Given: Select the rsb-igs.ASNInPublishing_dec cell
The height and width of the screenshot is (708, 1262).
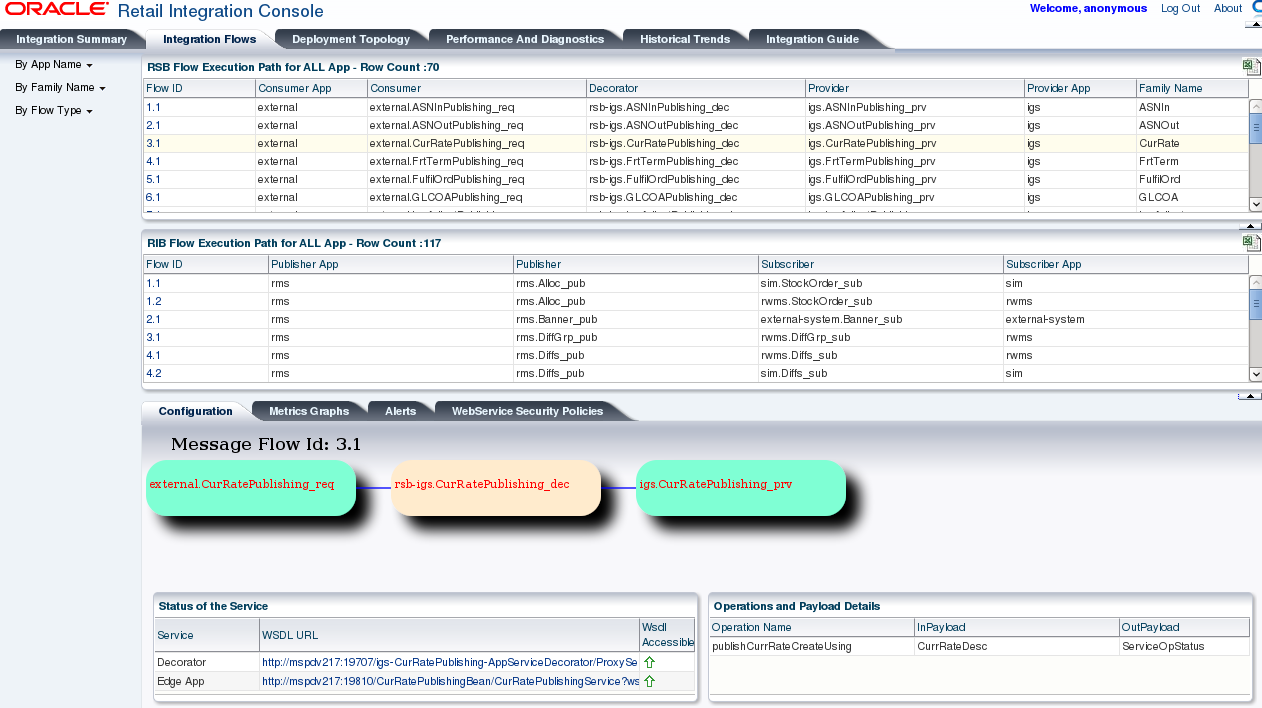Looking at the screenshot, I should [696, 107].
